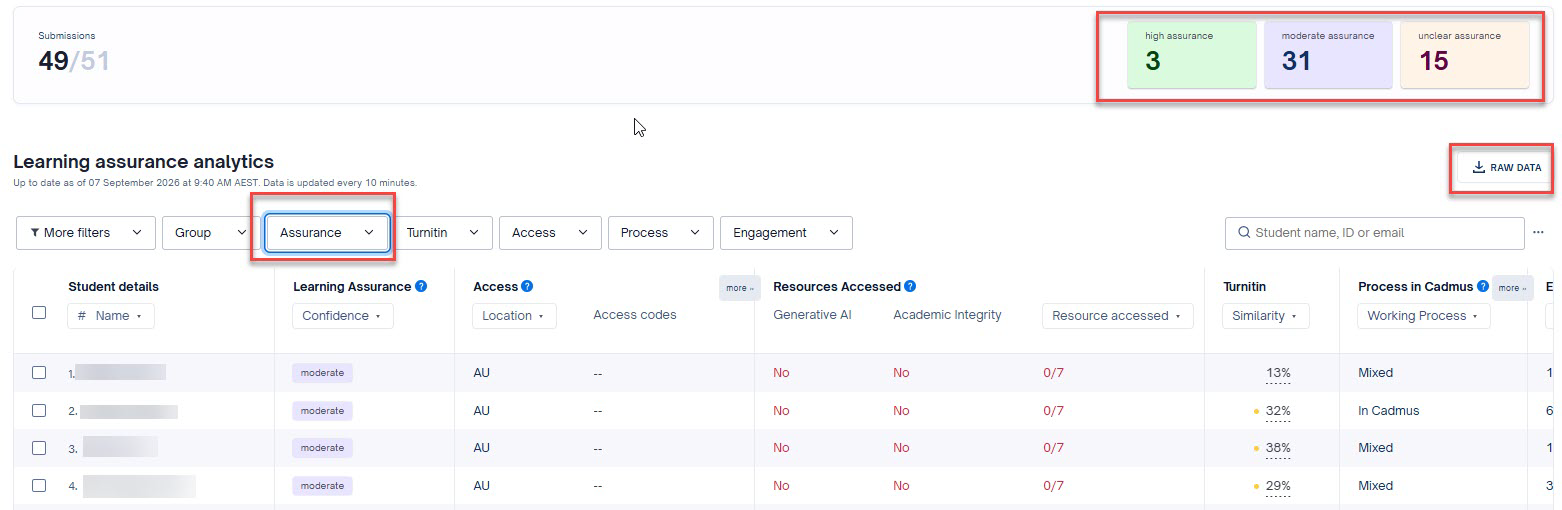Image resolution: width=1562 pixels, height=510 pixels.
Task: Expand the Turnitin filter dropdown
Action: [x=443, y=232]
